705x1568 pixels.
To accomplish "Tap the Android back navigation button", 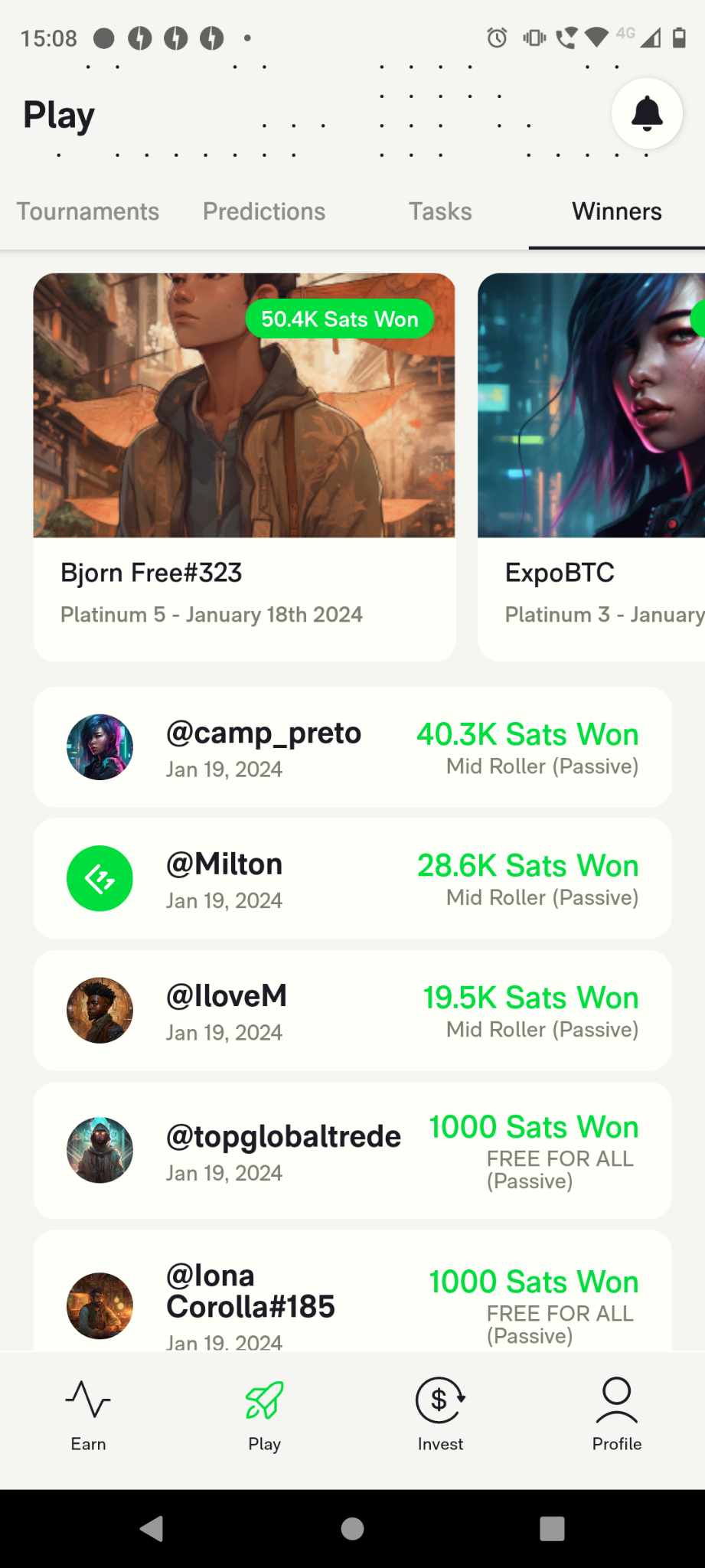I will pyautogui.click(x=152, y=1528).
